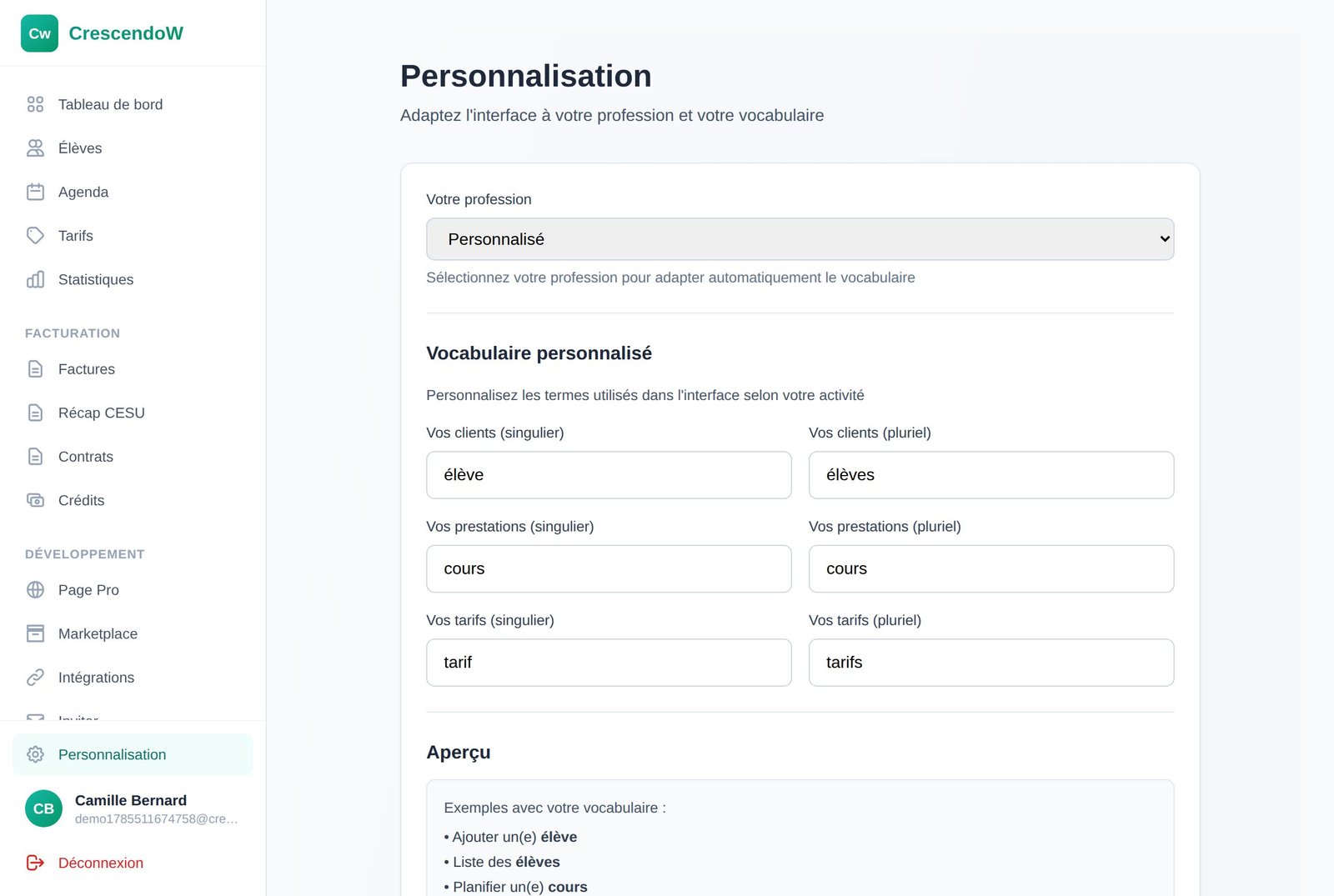
Task: Edit the Vos prestations (singulier) input
Action: [x=609, y=569]
